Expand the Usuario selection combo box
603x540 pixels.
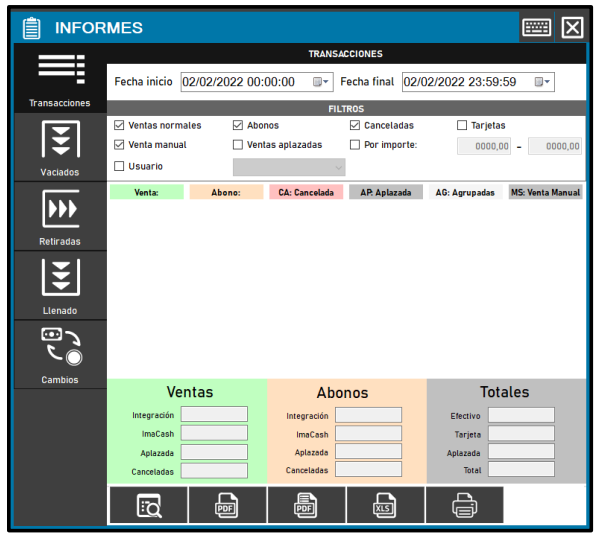point(289,167)
